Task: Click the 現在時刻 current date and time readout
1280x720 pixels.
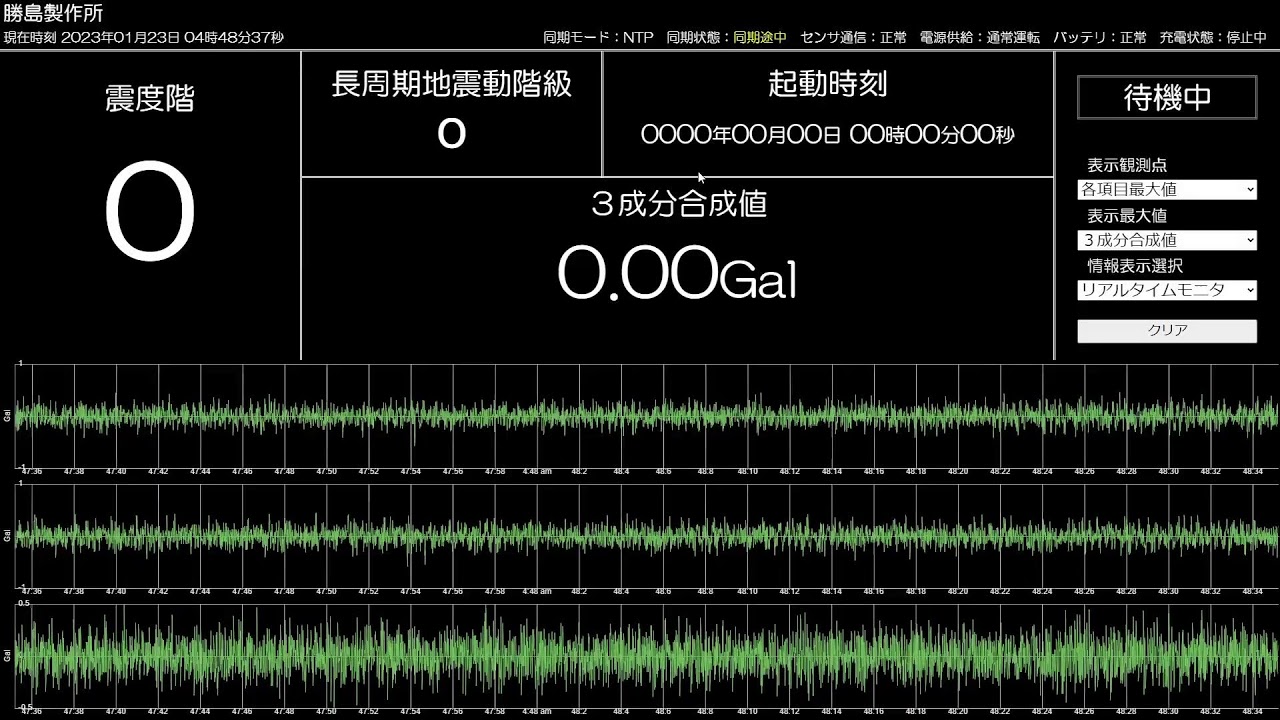Action: pyautogui.click(x=144, y=38)
